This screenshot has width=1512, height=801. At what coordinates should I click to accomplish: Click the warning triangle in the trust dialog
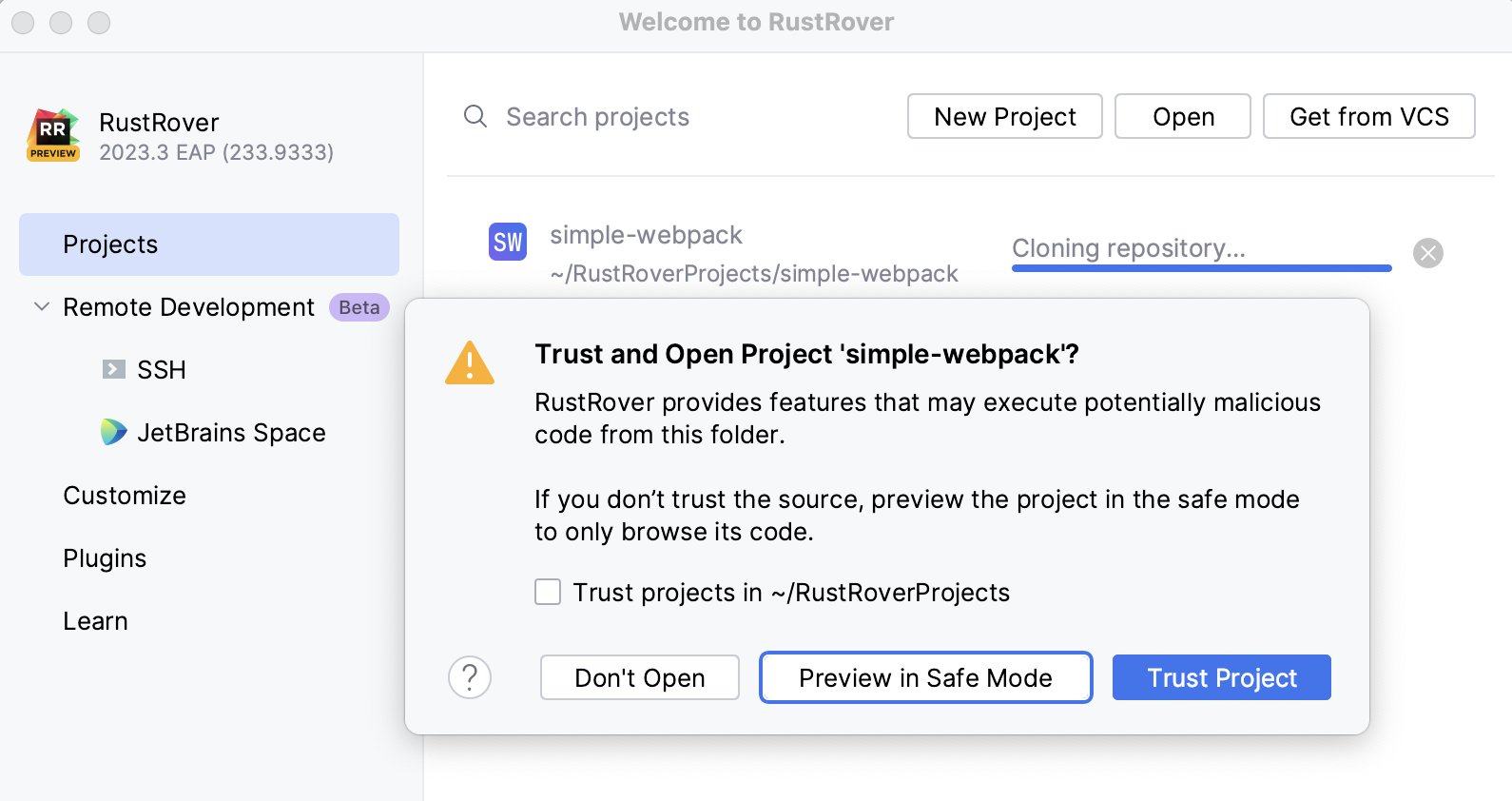pyautogui.click(x=469, y=363)
